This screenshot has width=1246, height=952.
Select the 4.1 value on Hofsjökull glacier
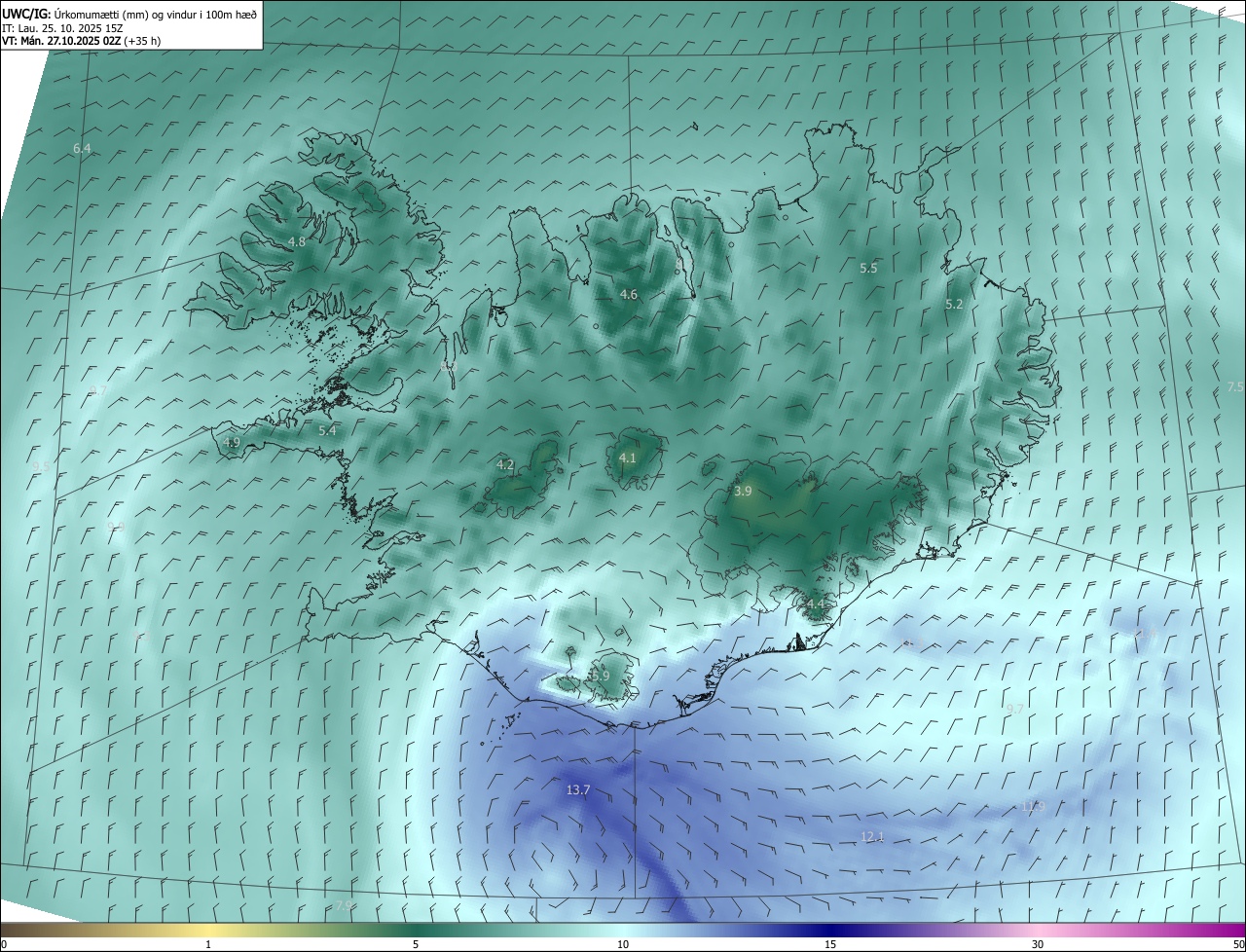(x=628, y=458)
